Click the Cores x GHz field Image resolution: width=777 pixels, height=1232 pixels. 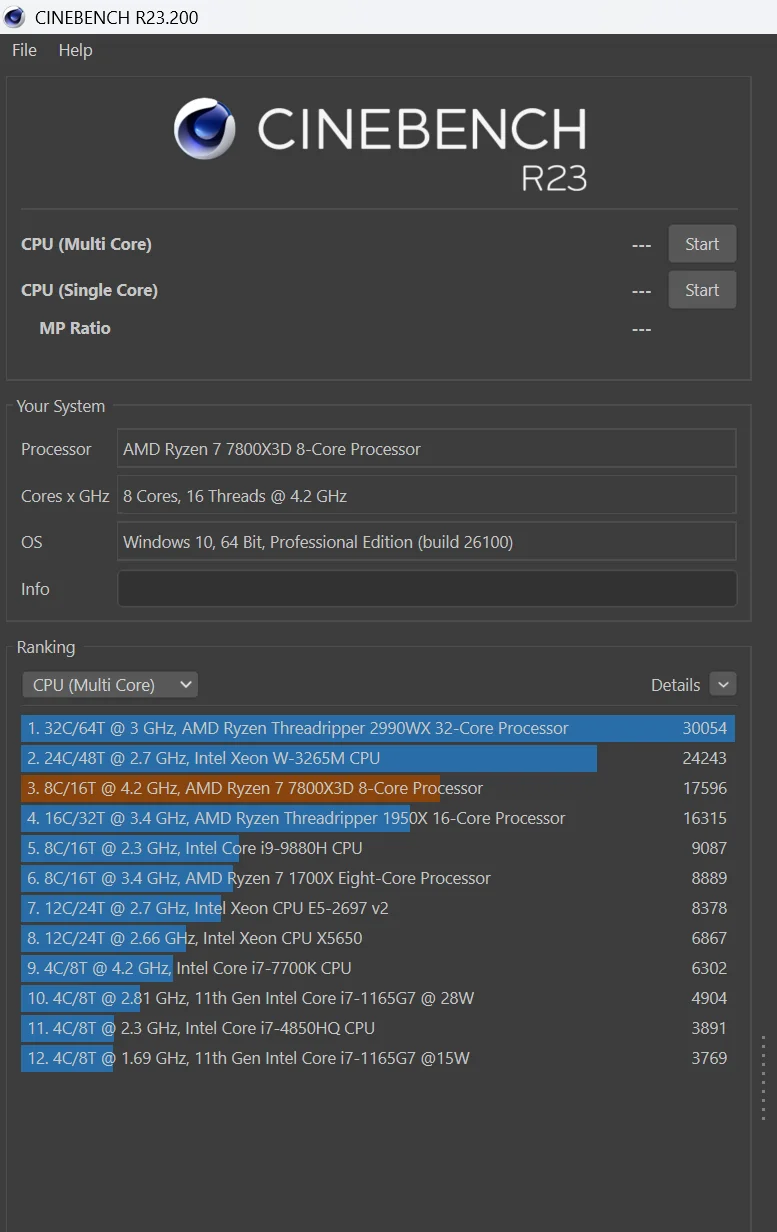click(427, 495)
